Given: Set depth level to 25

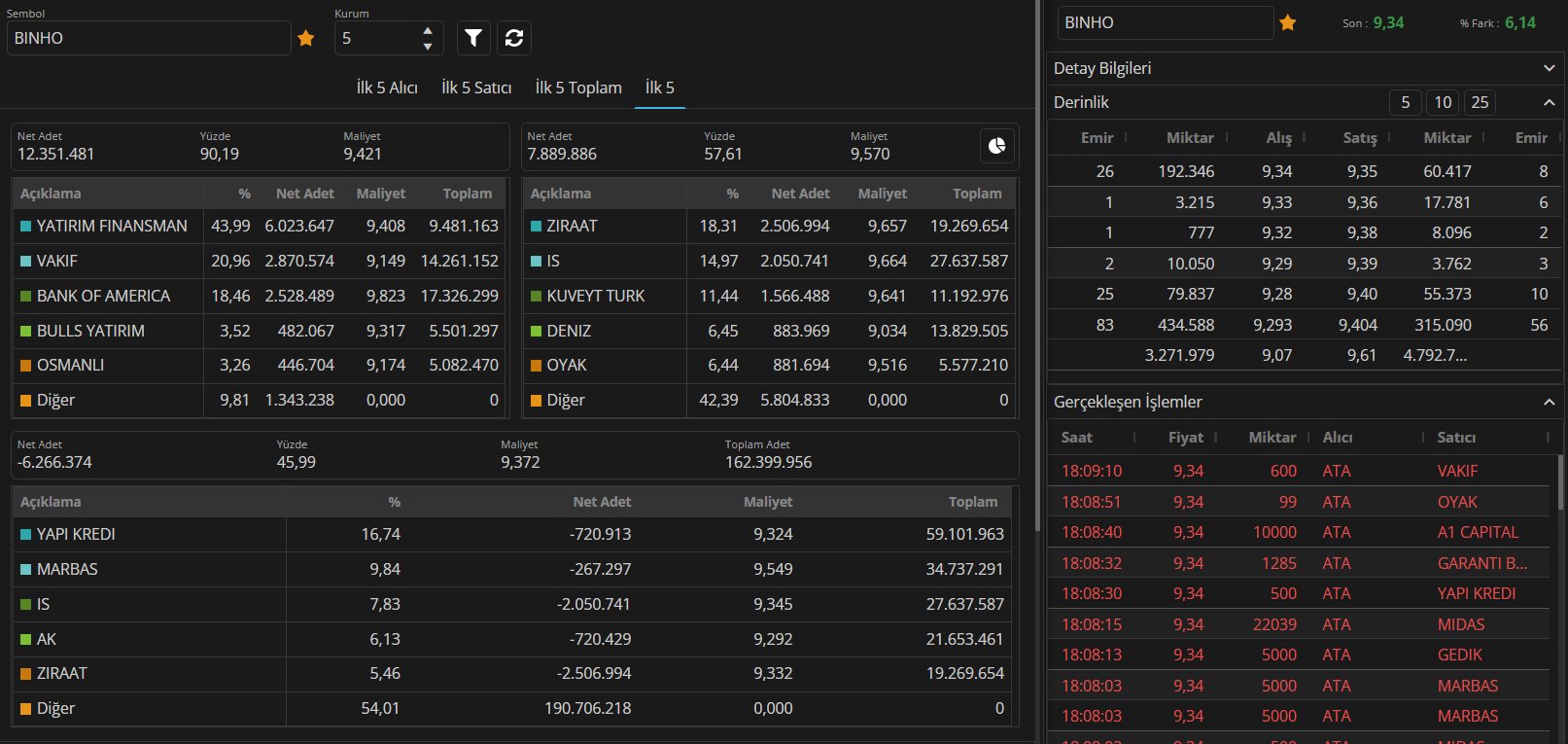Looking at the screenshot, I should click(1480, 102).
